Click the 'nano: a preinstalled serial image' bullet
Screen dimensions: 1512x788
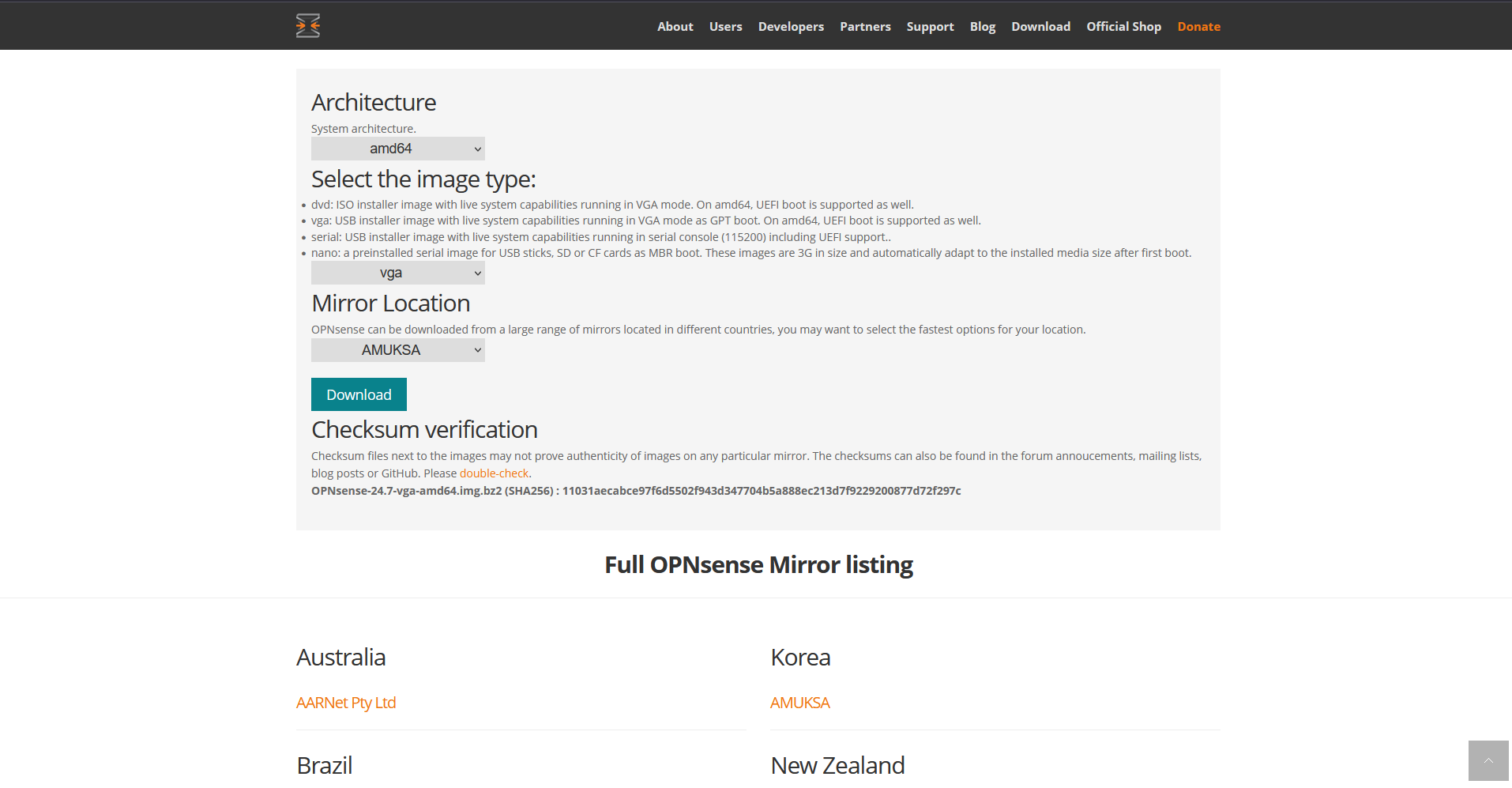[751, 253]
